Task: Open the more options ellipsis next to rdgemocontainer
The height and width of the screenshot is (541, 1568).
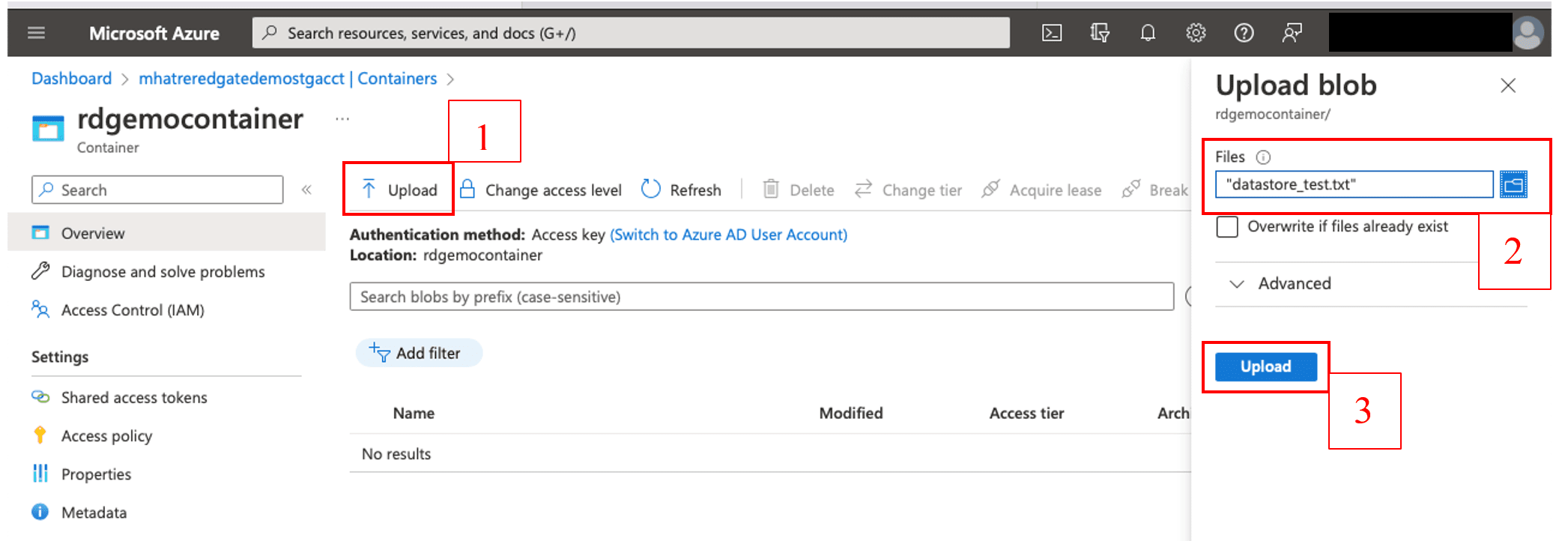Action: pos(342,118)
